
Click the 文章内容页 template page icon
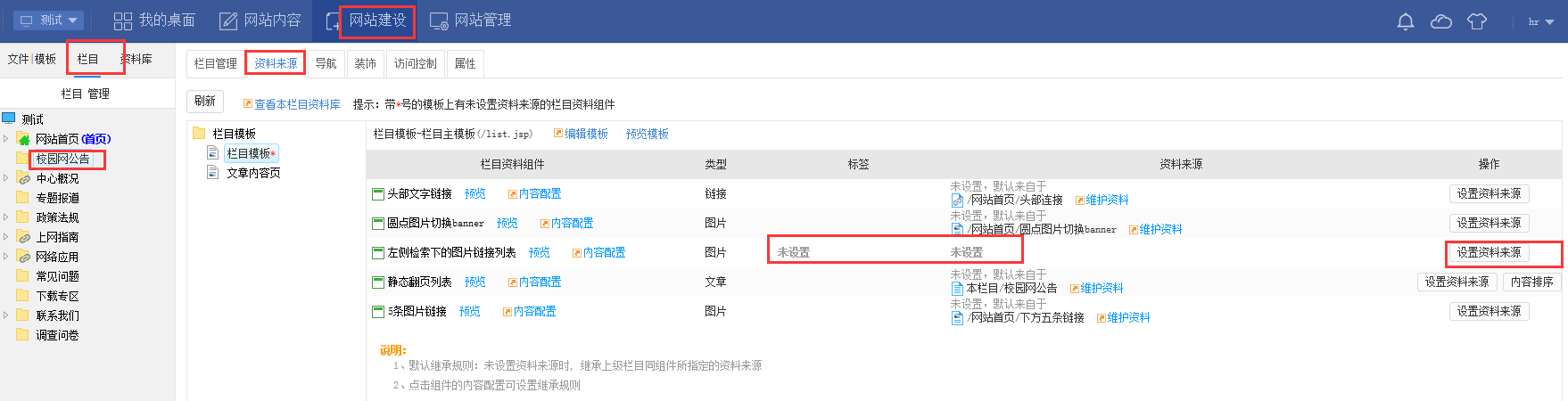(x=213, y=173)
